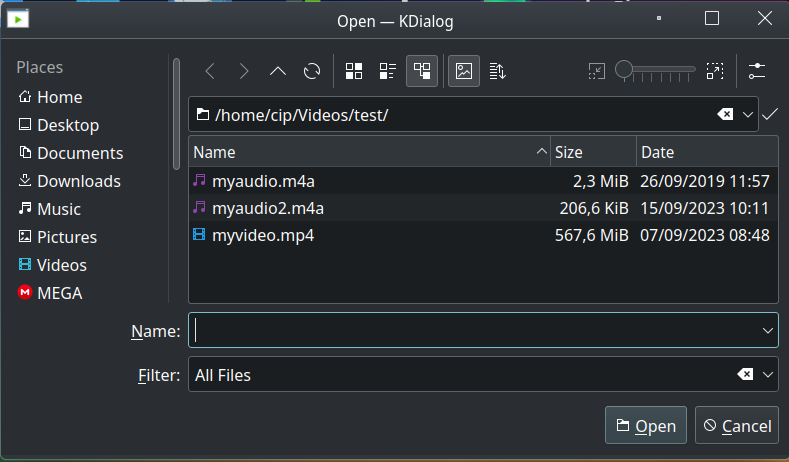Open the dialog options sliders icon
This screenshot has width=789, height=462.
[x=757, y=71]
